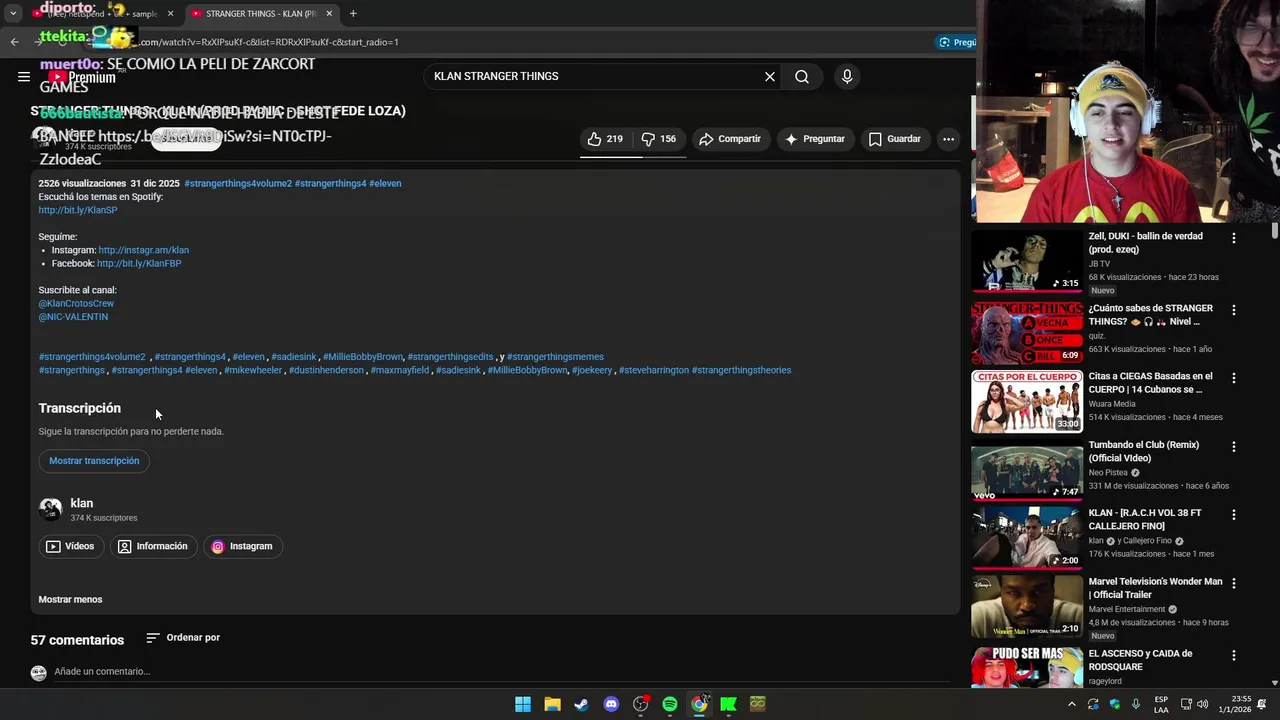Go back with browser back arrow

(x=14, y=42)
